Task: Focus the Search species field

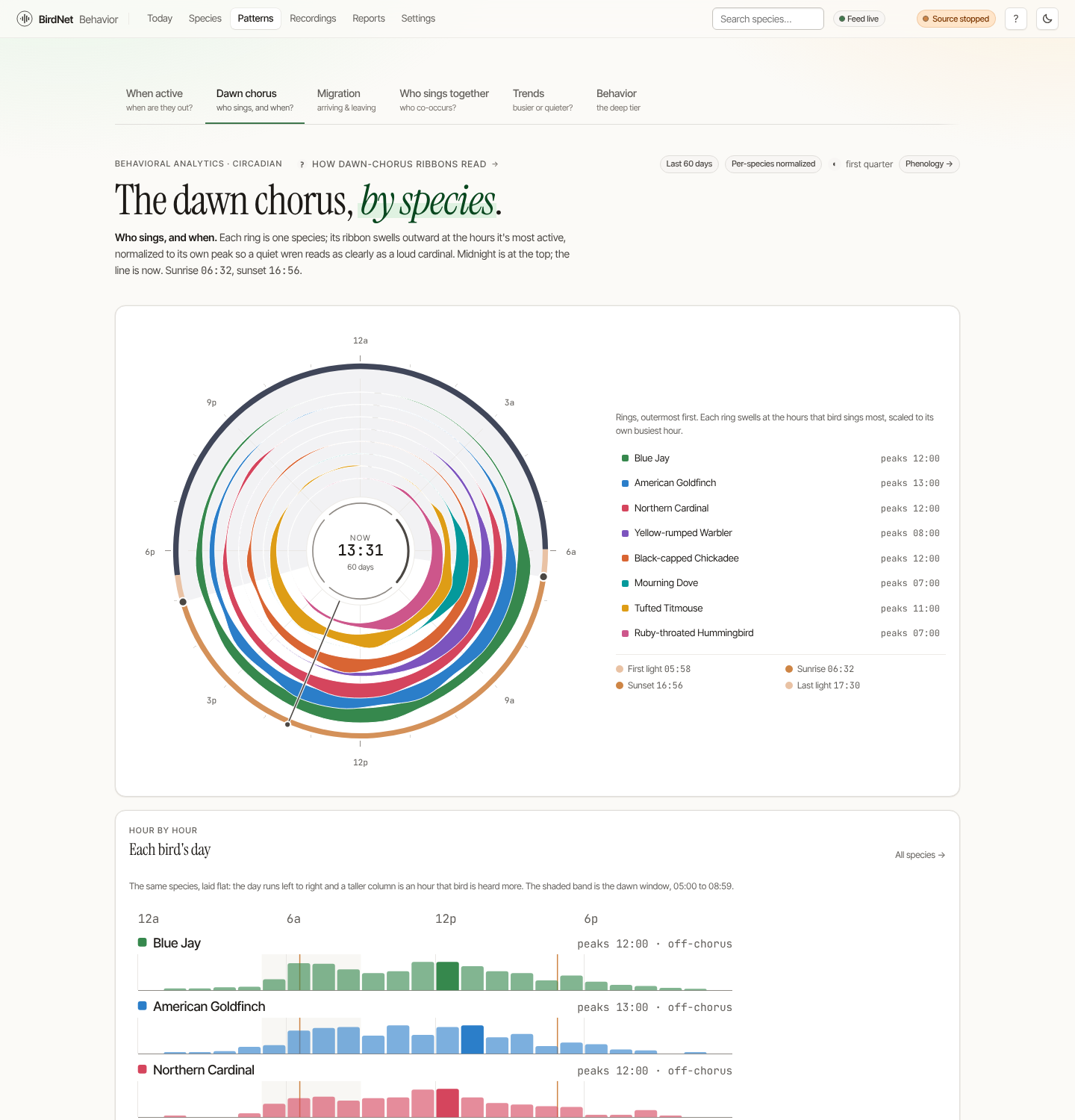Action: point(768,19)
